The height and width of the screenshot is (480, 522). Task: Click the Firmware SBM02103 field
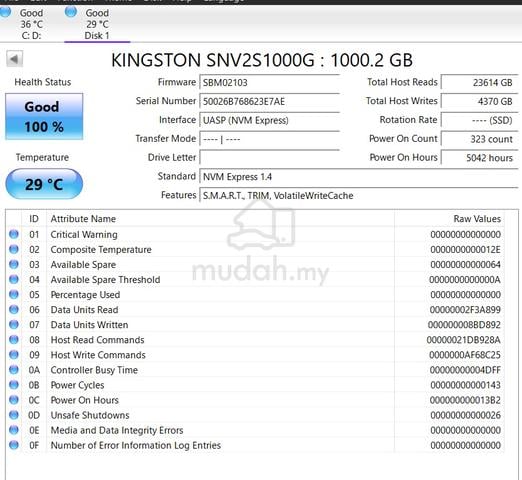(269, 82)
